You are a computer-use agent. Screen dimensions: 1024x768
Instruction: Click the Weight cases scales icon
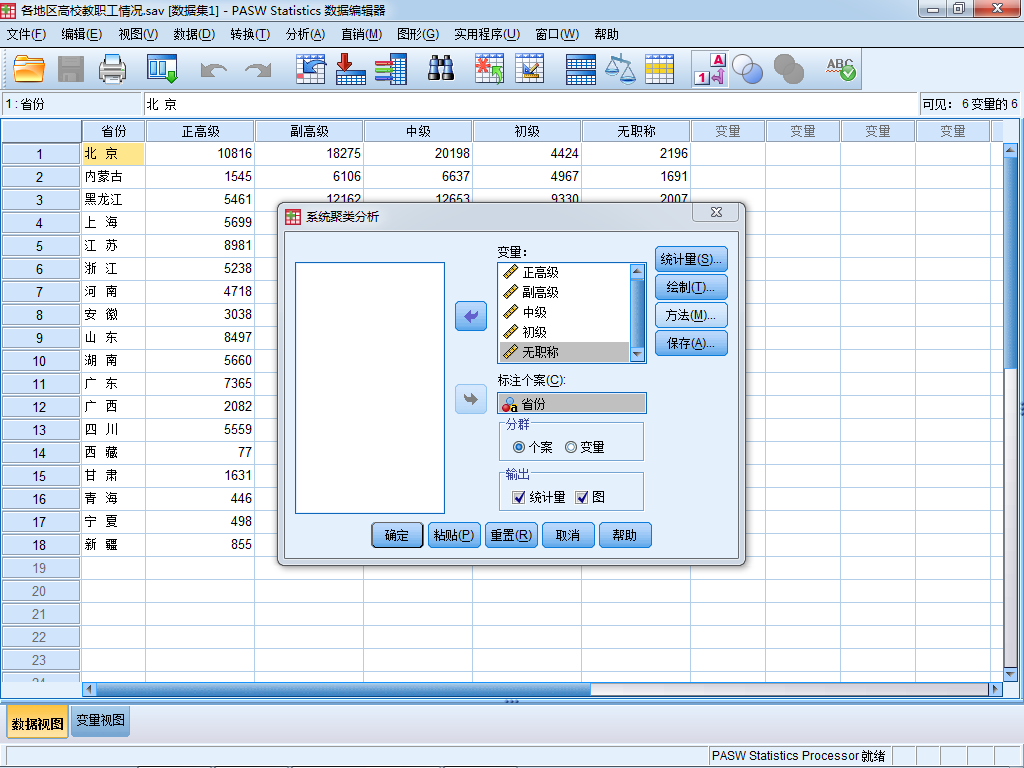tap(620, 69)
